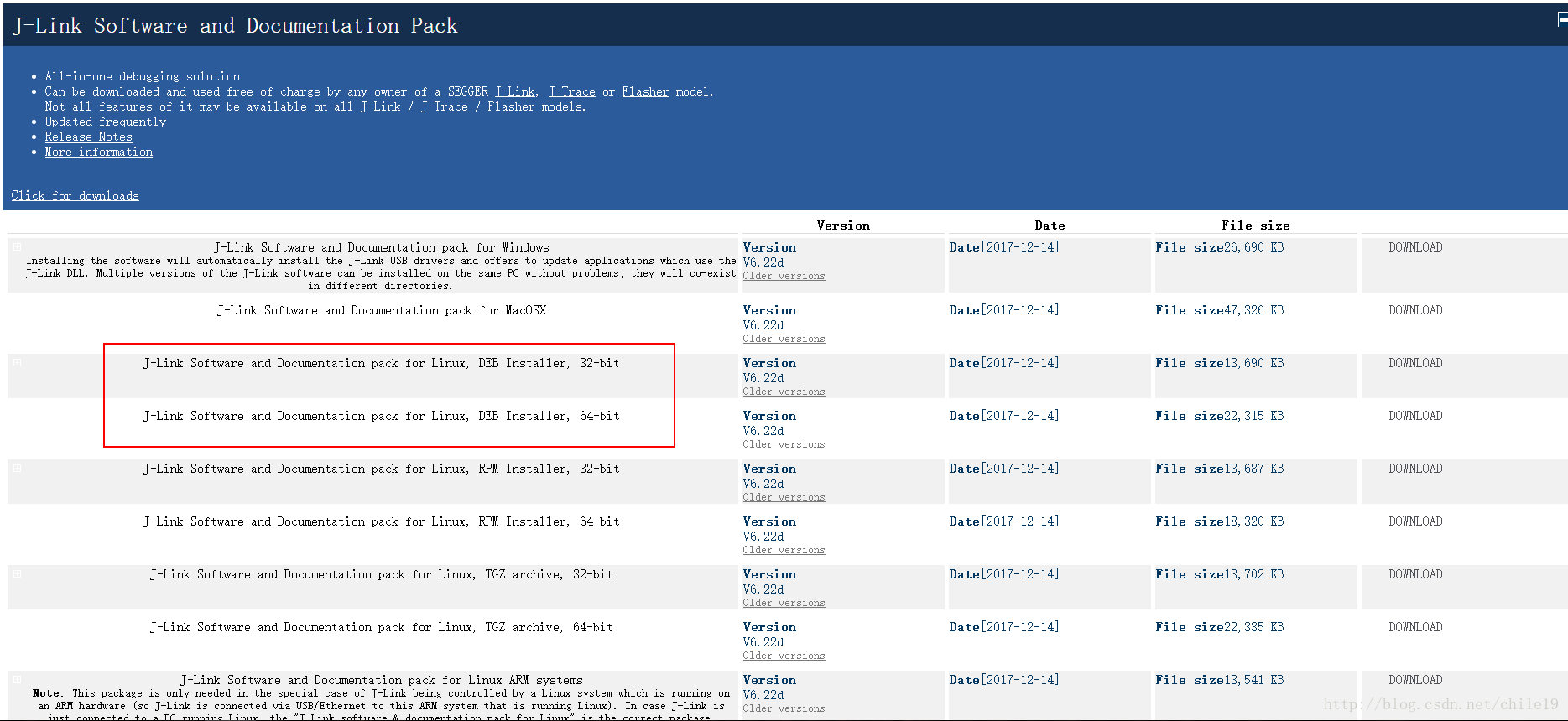Click the Windows installation description paragraph
1568x721 pixels.
(x=381, y=273)
